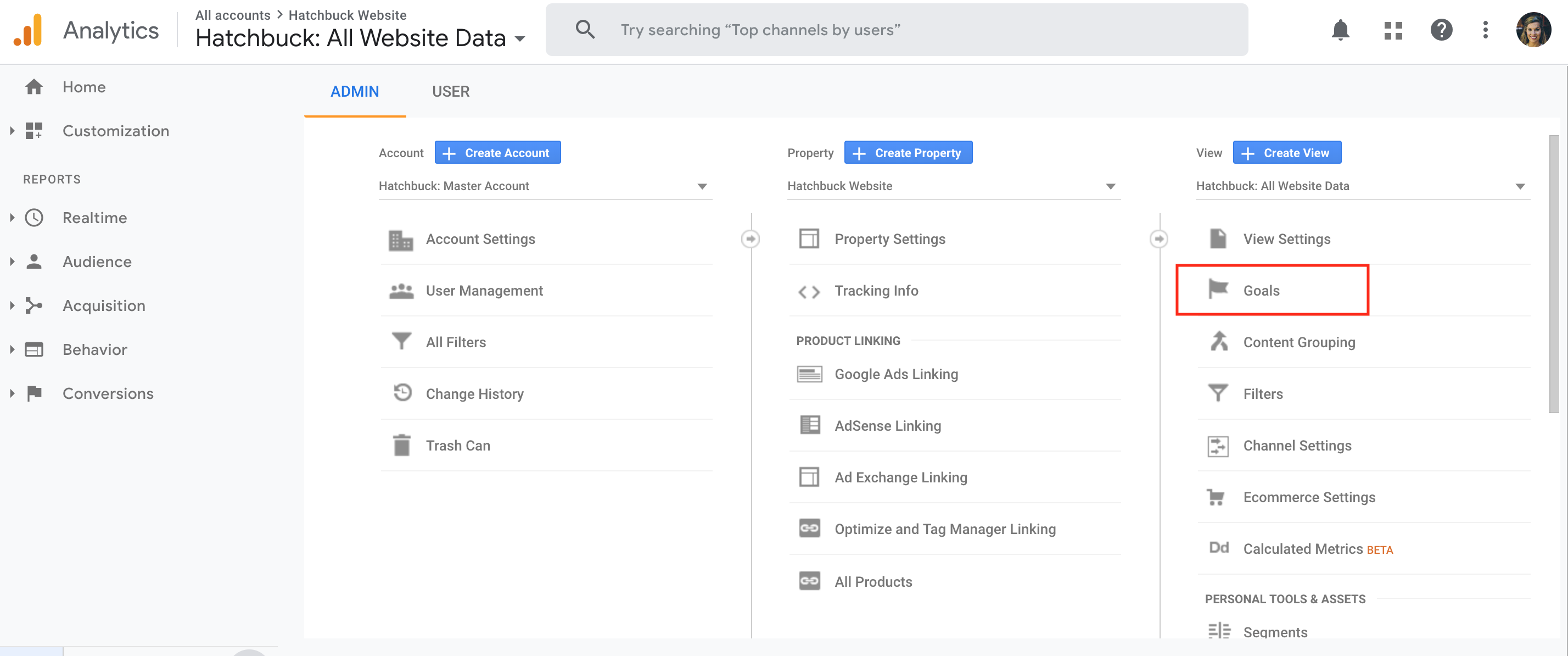The image size is (1568, 656).
Task: Expand the Behavior reports section
Action: pyautogui.click(x=12, y=349)
